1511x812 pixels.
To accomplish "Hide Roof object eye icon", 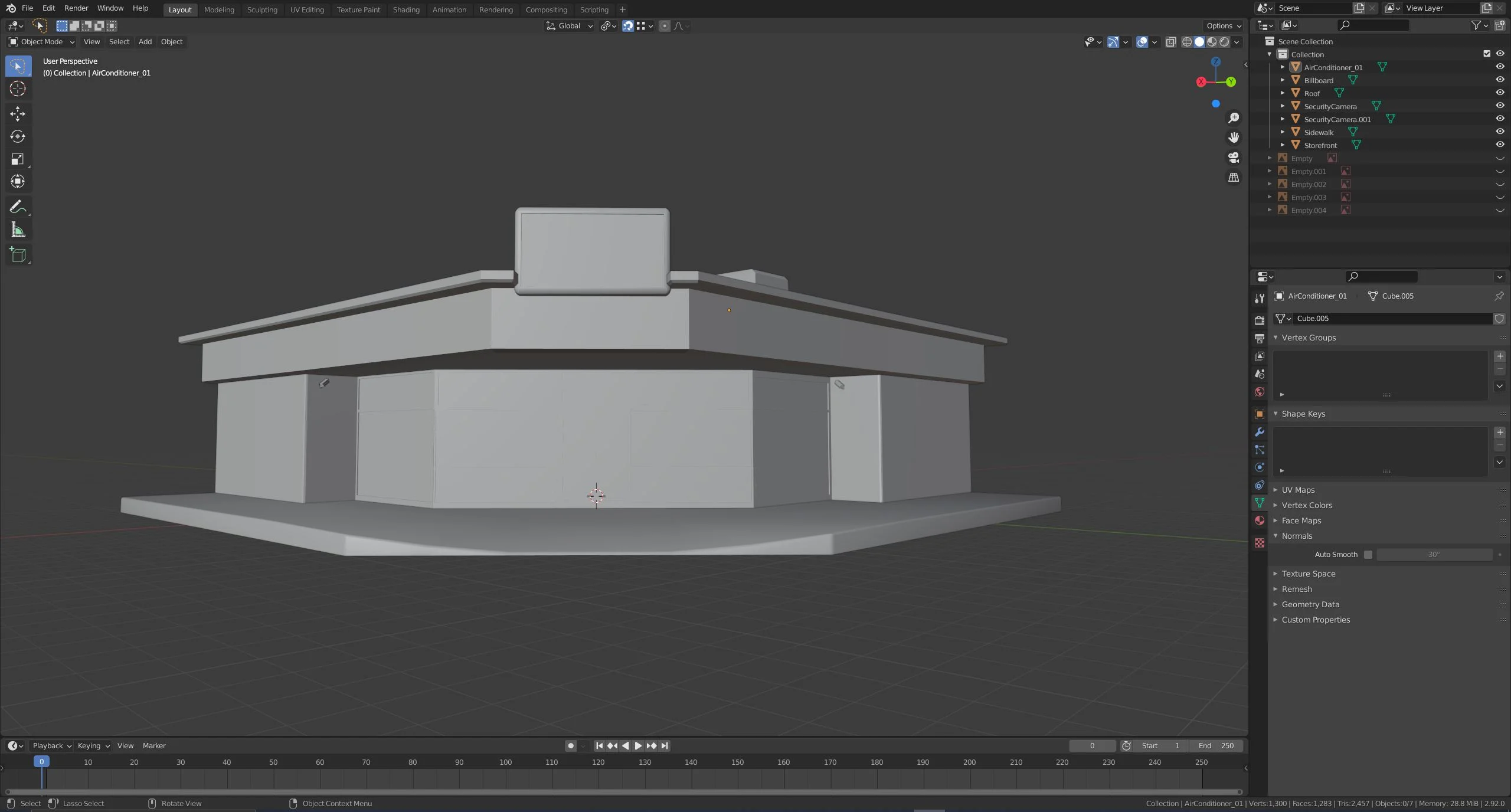I will [1500, 93].
